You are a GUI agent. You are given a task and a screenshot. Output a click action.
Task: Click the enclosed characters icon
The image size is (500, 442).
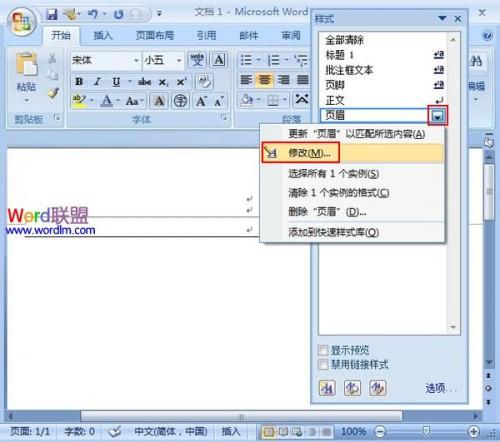[x=180, y=100]
